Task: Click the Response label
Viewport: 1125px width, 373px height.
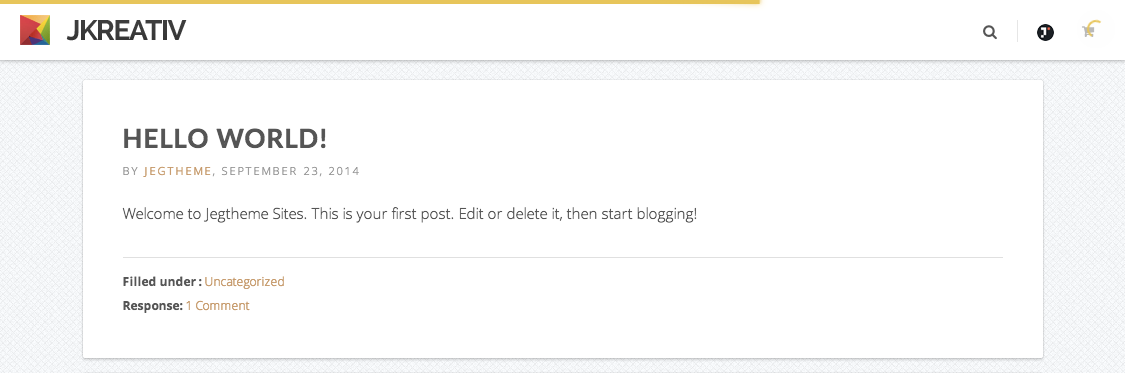Action: tap(153, 306)
